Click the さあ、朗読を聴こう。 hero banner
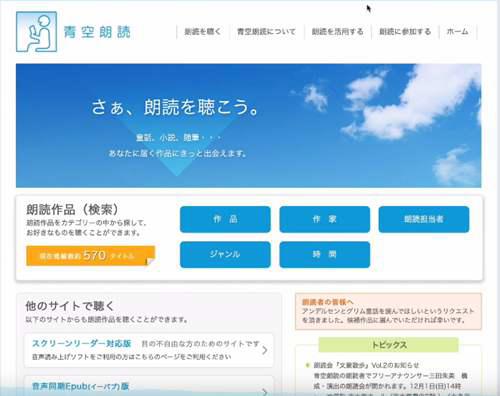 pos(248,125)
